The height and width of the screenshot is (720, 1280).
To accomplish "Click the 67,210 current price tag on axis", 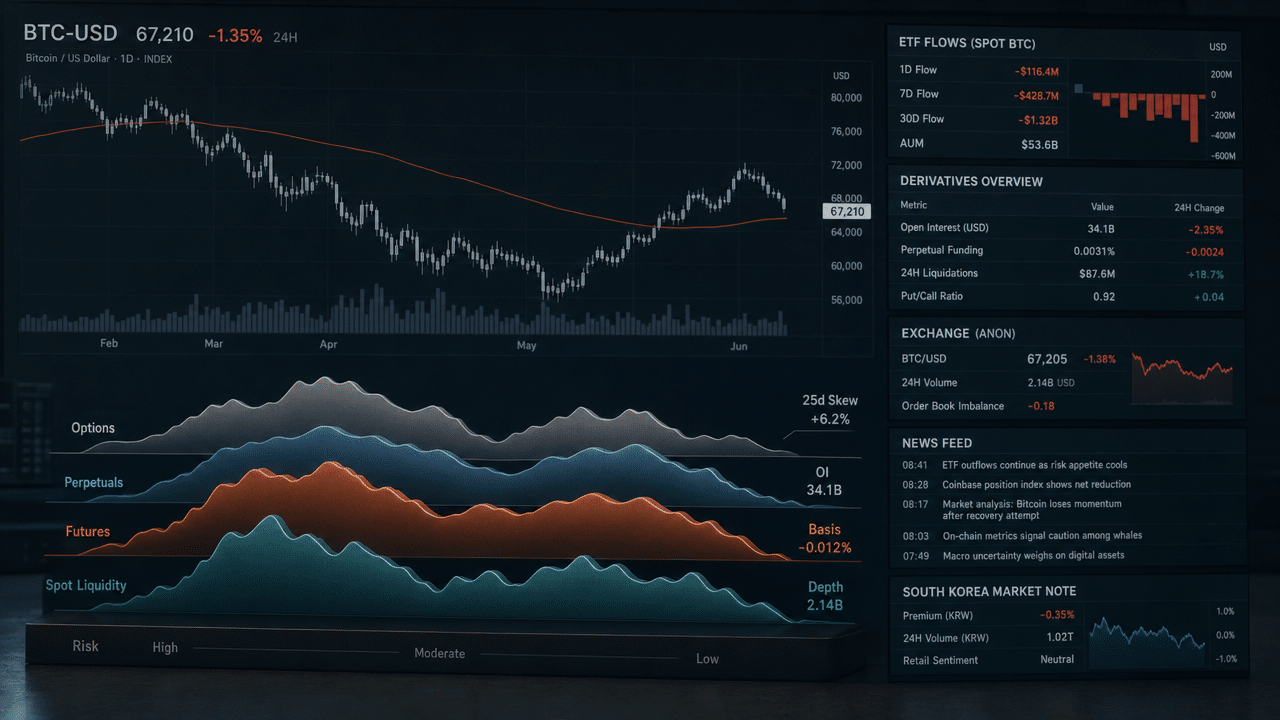I will pyautogui.click(x=846, y=212).
